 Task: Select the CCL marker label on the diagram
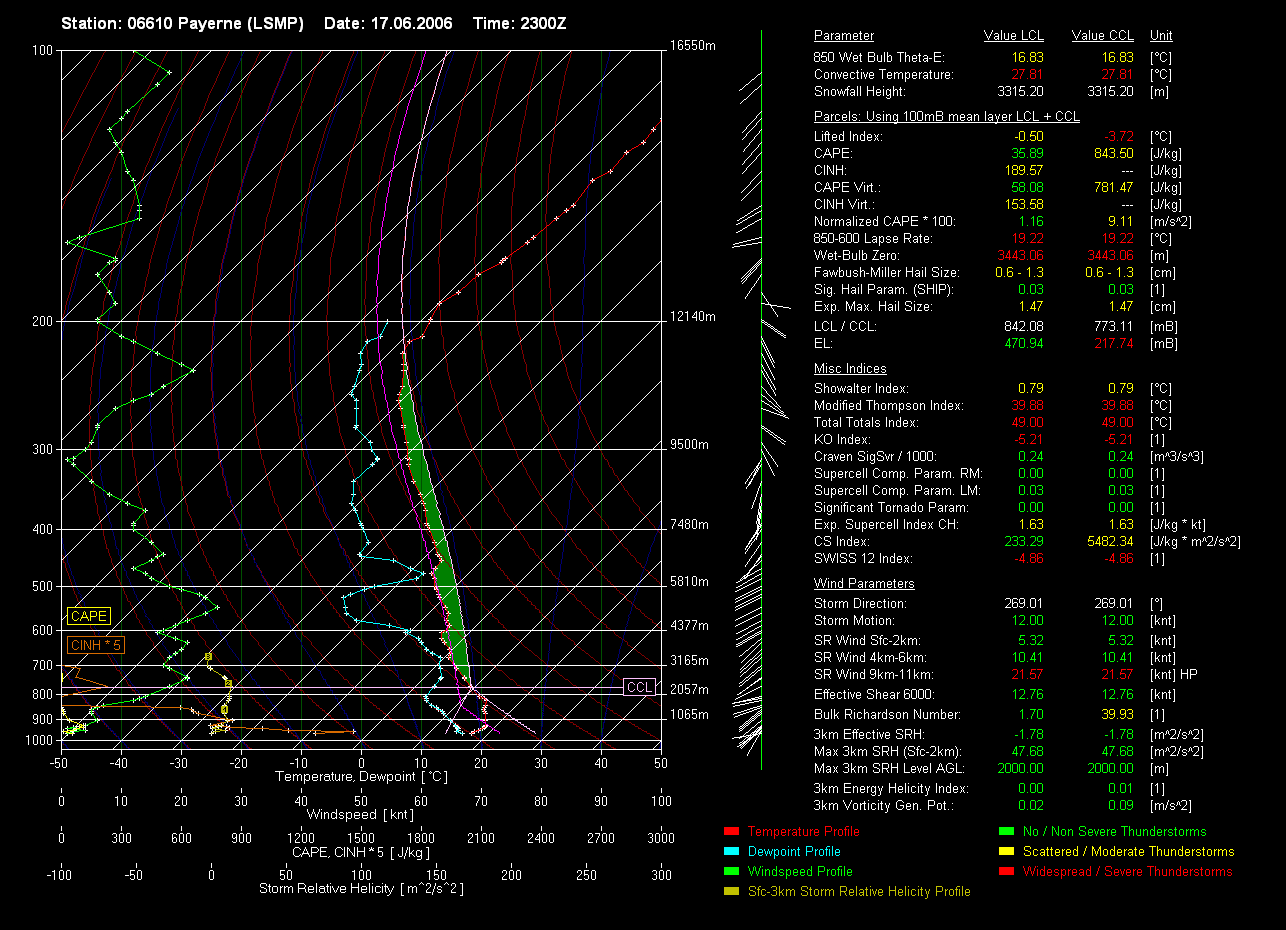639,687
